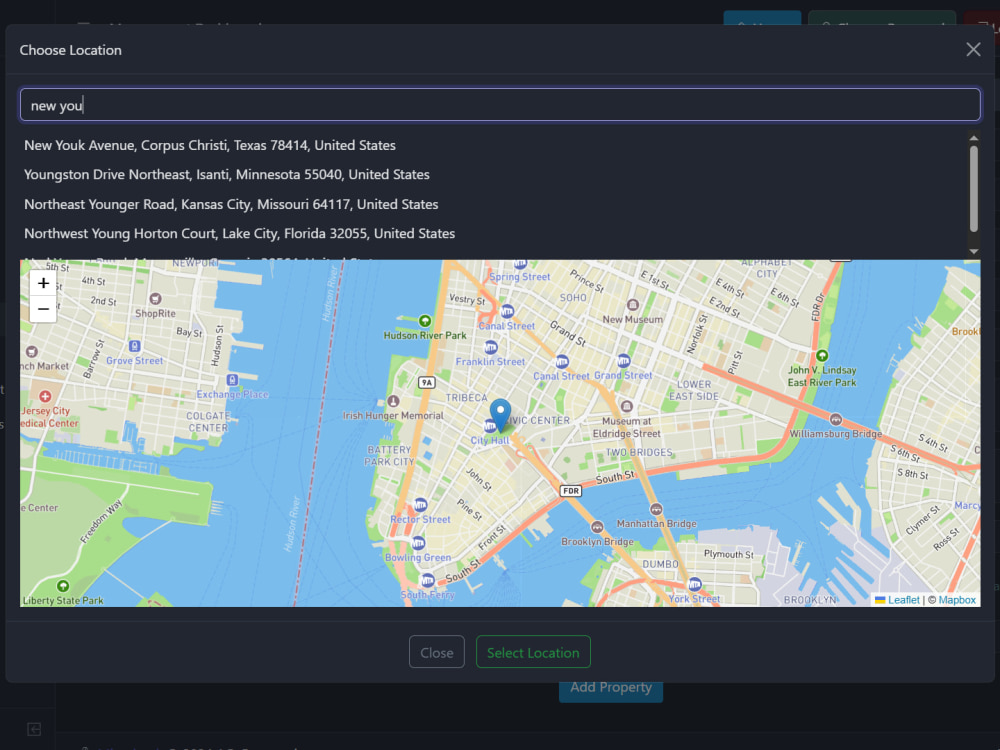Click the Grove Street transit icon
1000x750 pixels.
click(x=135, y=346)
